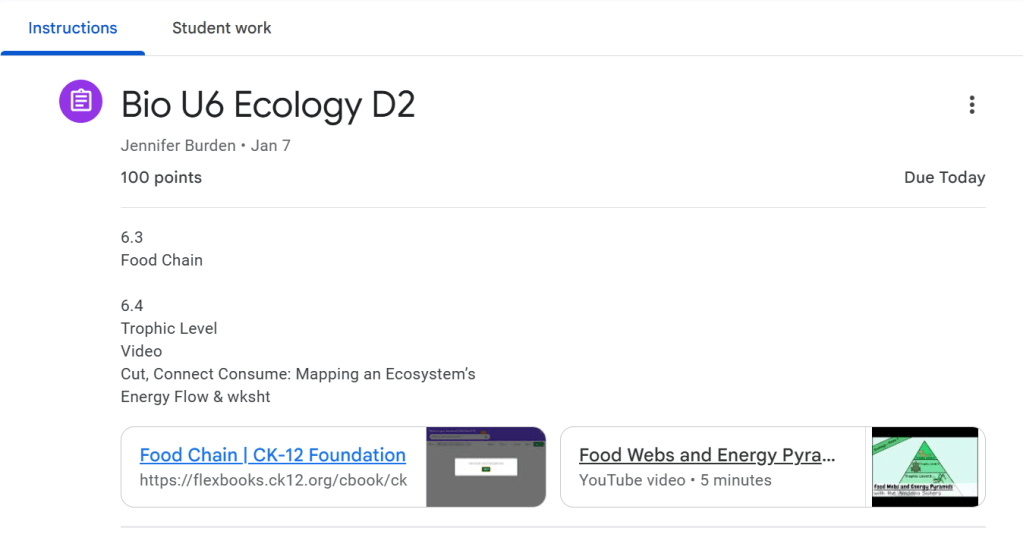This screenshot has width=1023, height=547.
Task: Click the Bio U6 Ecology D2 title
Action: click(267, 104)
